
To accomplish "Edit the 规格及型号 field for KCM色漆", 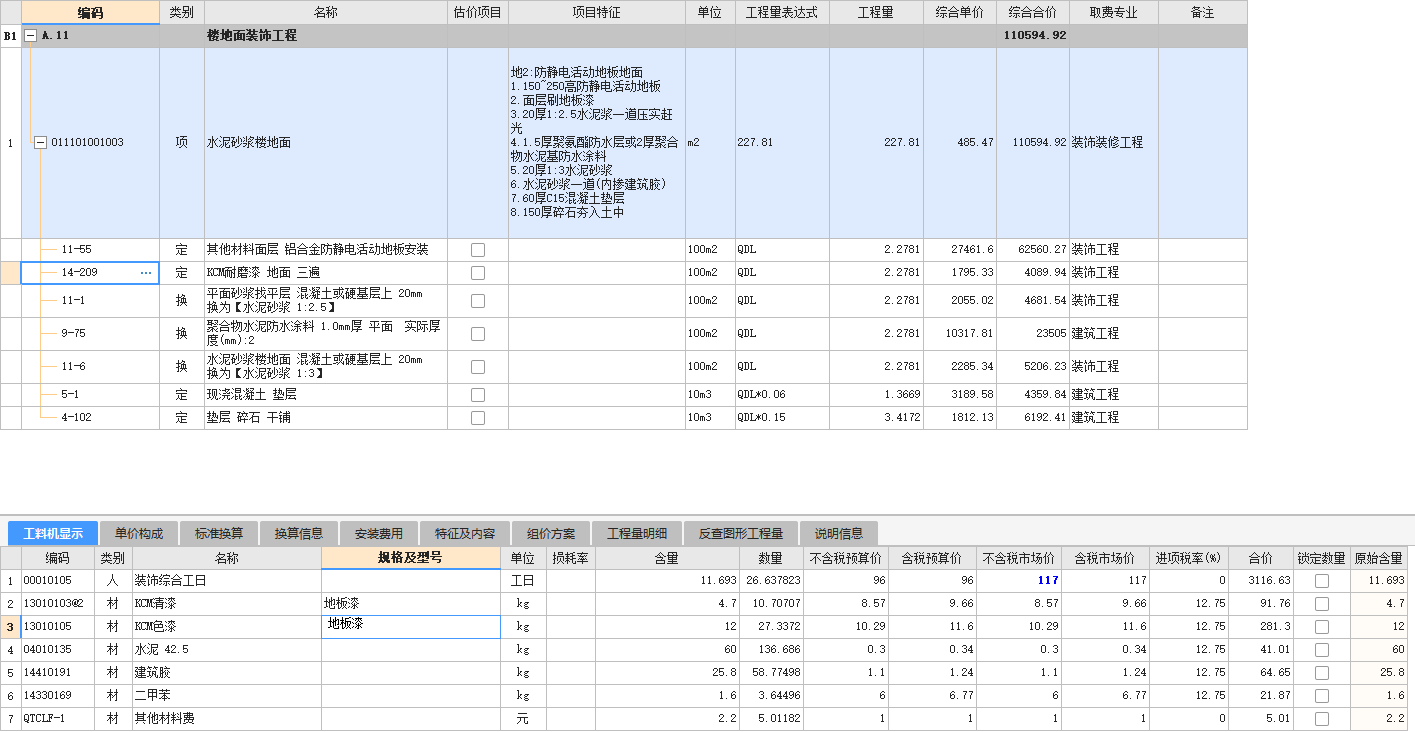I will coord(411,627).
